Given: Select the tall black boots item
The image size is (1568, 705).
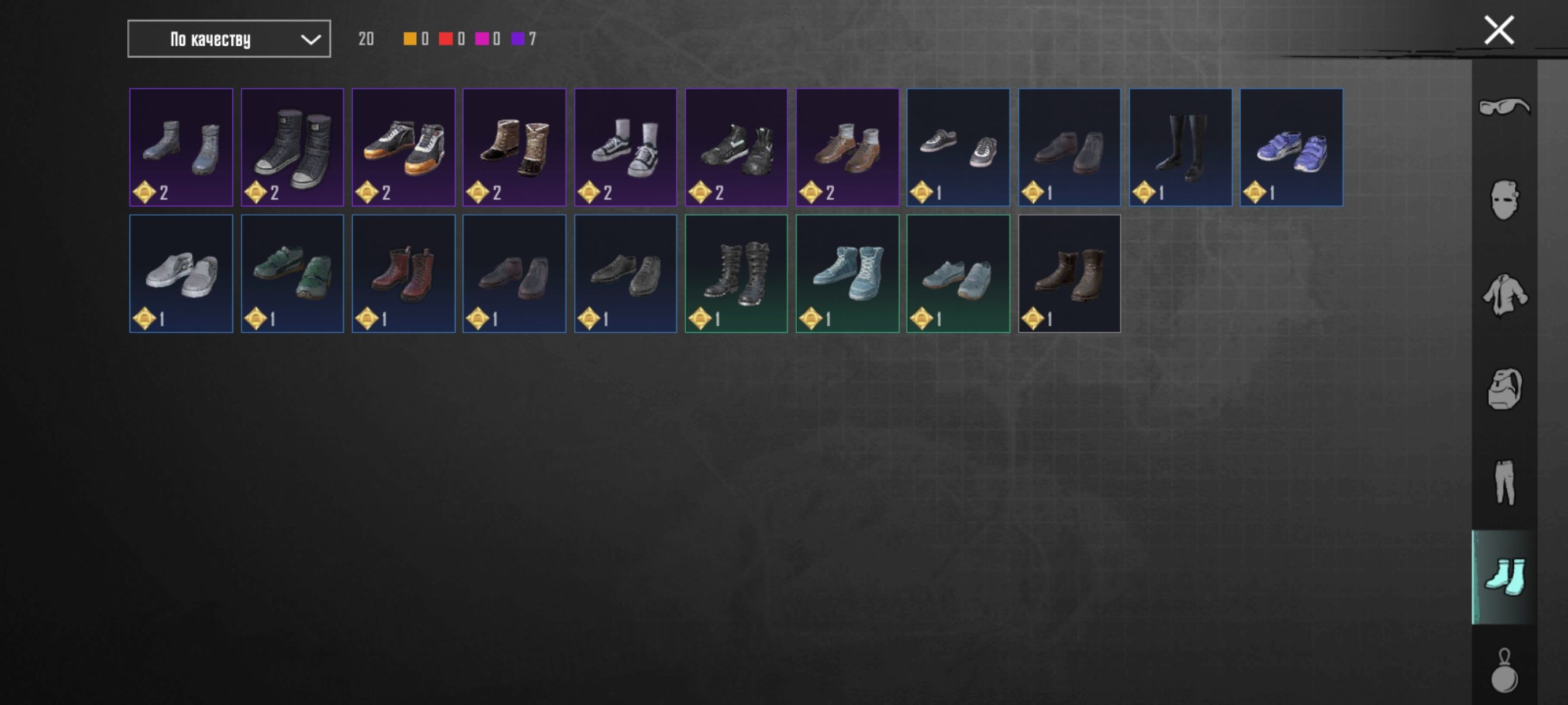Looking at the screenshot, I should tap(1181, 147).
